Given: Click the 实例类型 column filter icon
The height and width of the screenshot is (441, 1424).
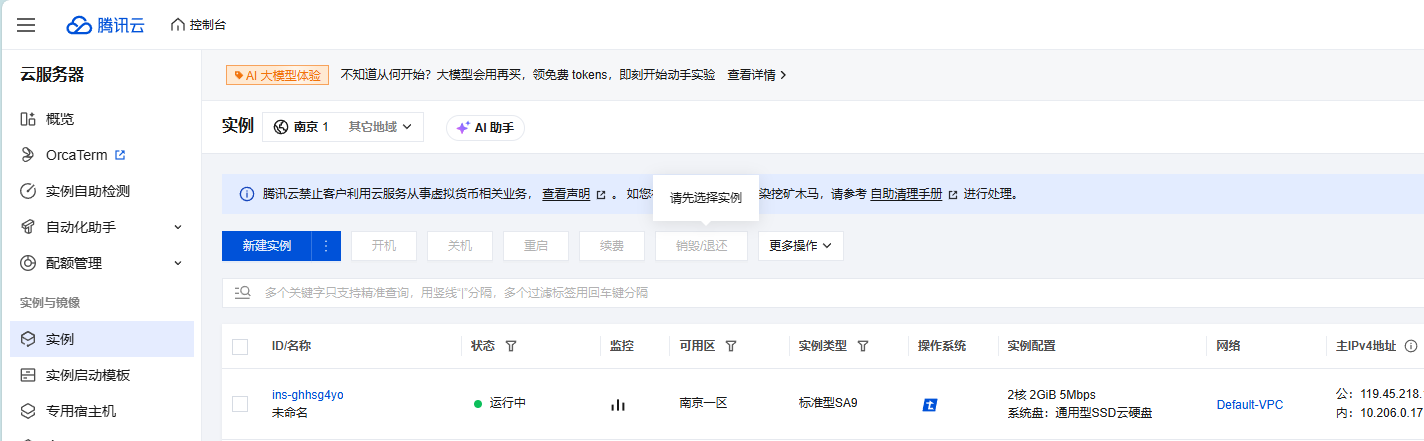Looking at the screenshot, I should (862, 346).
